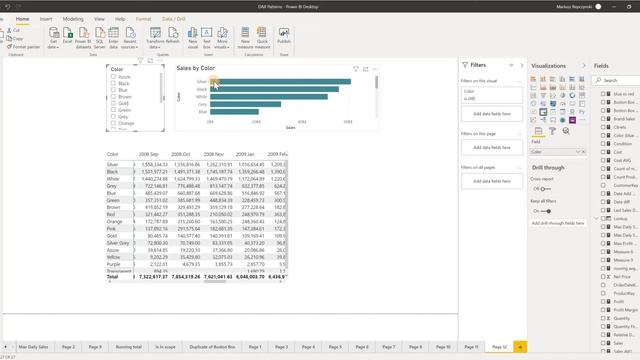The image size is (640, 360).
Task: Connect to SQL Server source
Action: tap(100, 38)
